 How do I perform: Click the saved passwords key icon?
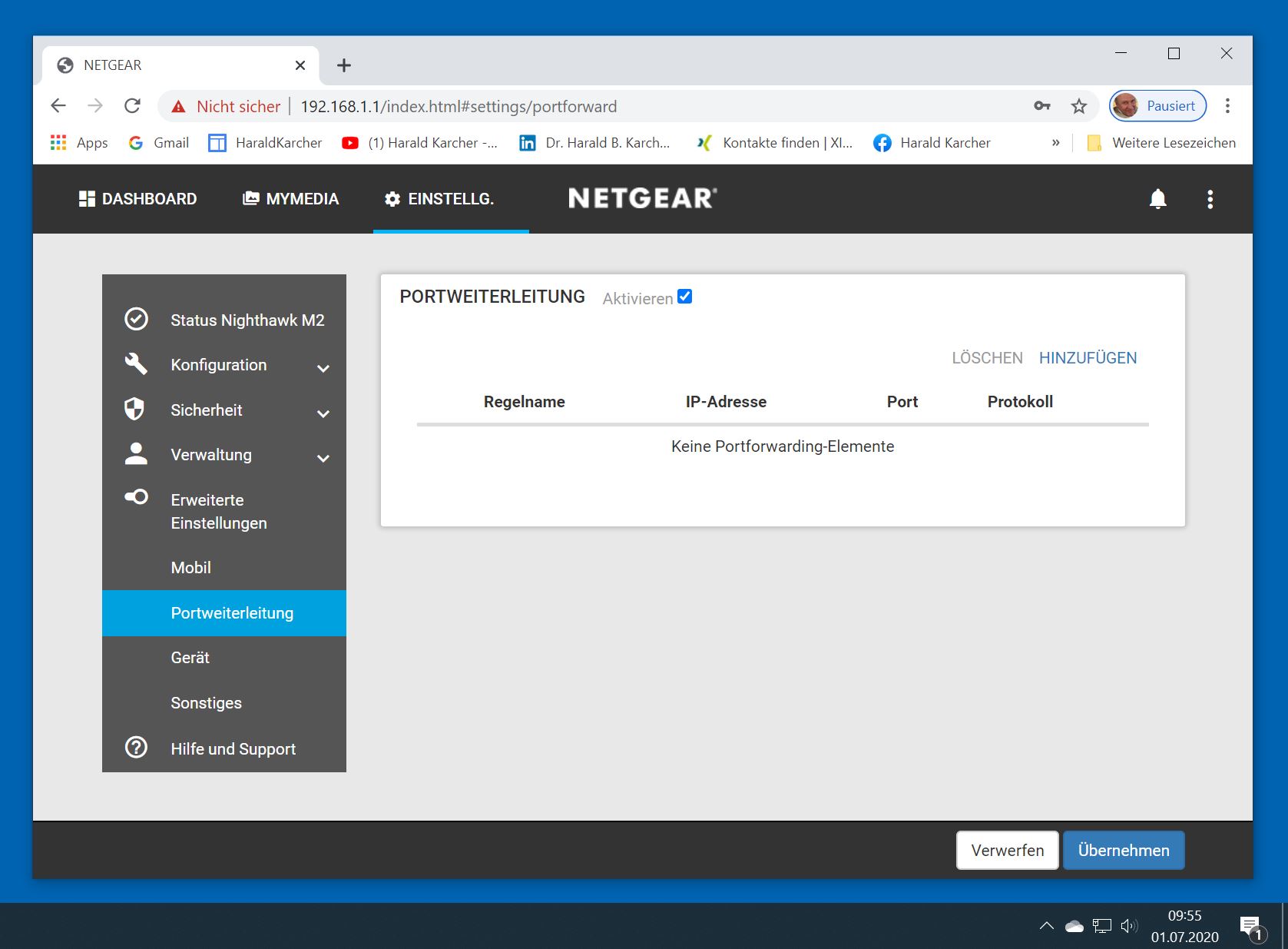[x=1041, y=106]
